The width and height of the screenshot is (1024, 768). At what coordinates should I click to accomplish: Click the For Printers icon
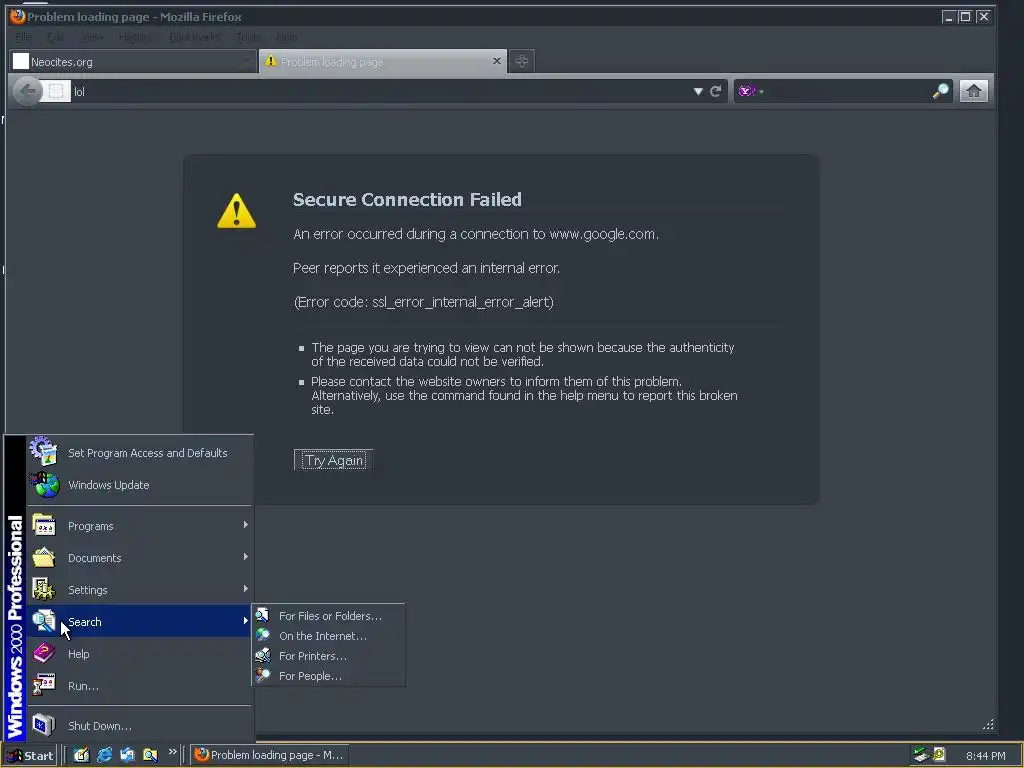(263, 655)
